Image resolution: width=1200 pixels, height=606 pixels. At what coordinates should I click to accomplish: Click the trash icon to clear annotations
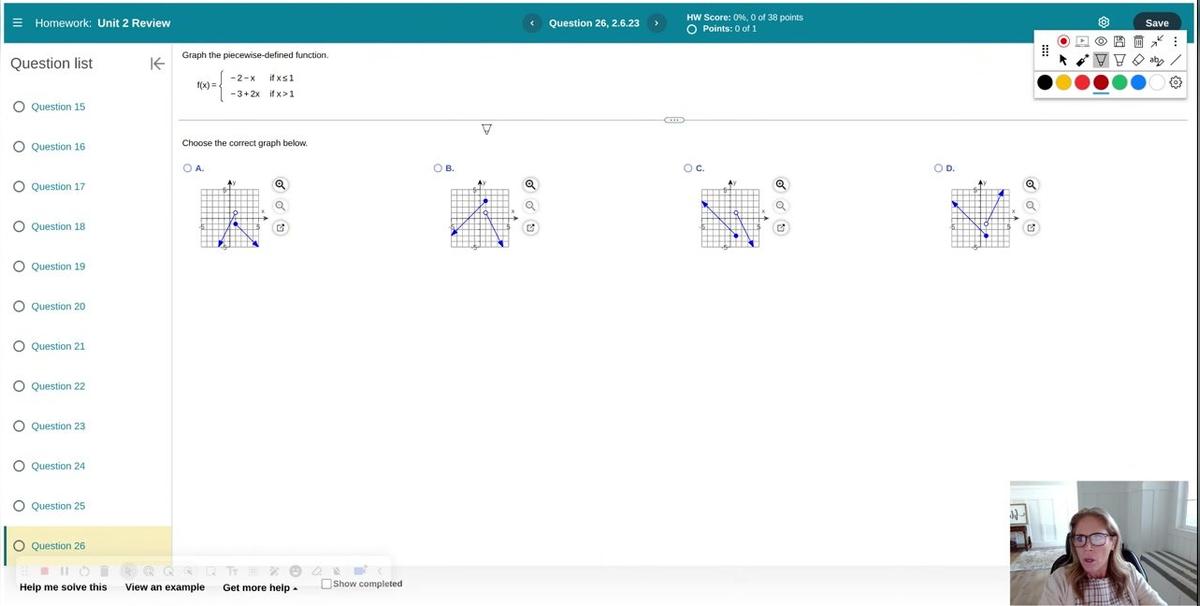click(1138, 41)
